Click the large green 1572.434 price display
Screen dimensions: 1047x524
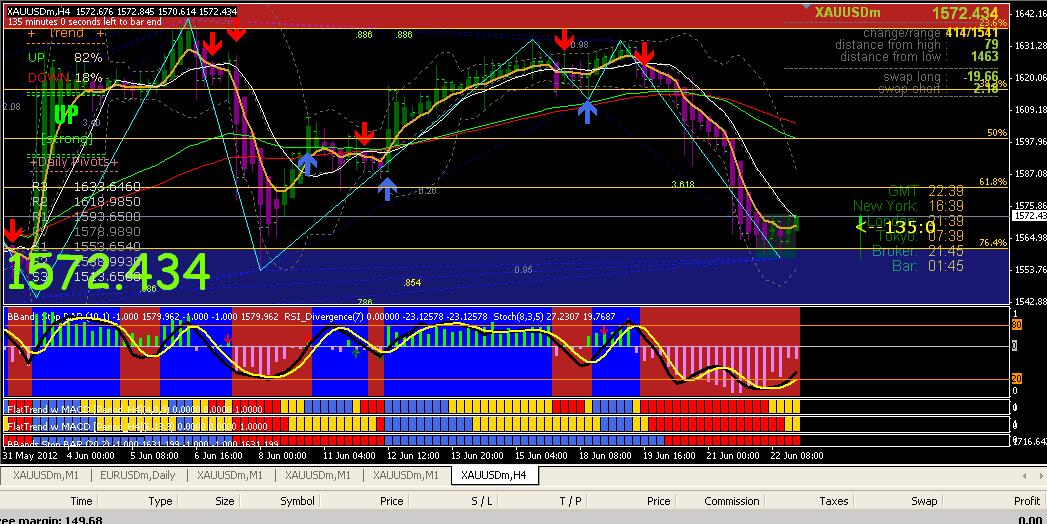(x=110, y=272)
